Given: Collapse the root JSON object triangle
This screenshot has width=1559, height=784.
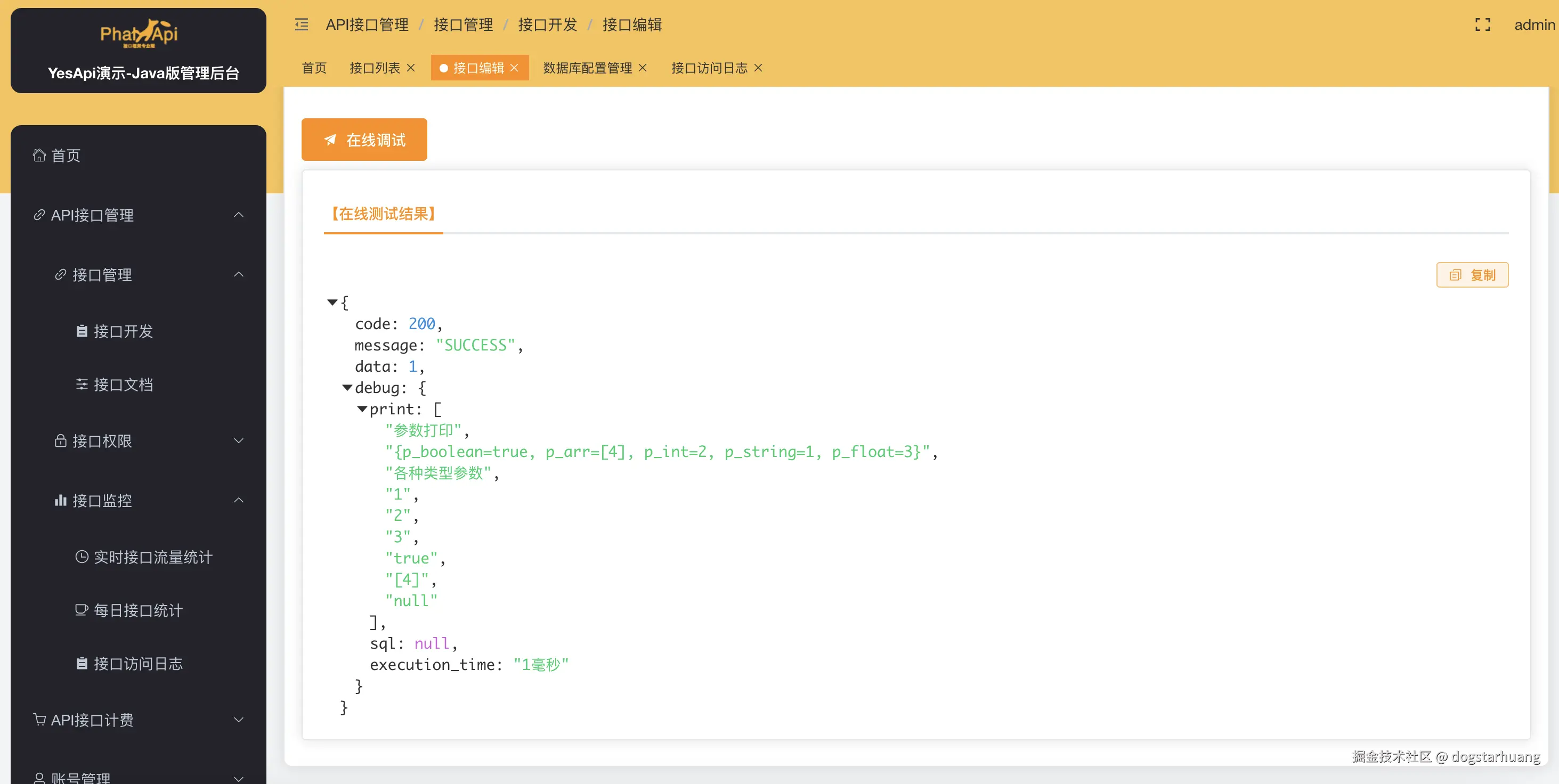Looking at the screenshot, I should coord(332,302).
